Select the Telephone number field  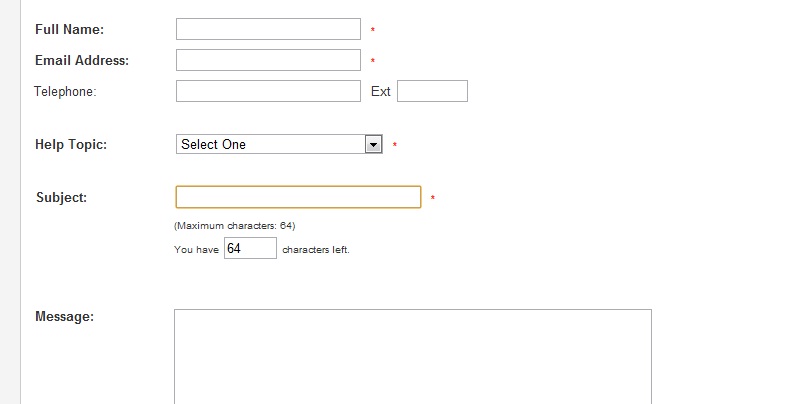click(268, 91)
